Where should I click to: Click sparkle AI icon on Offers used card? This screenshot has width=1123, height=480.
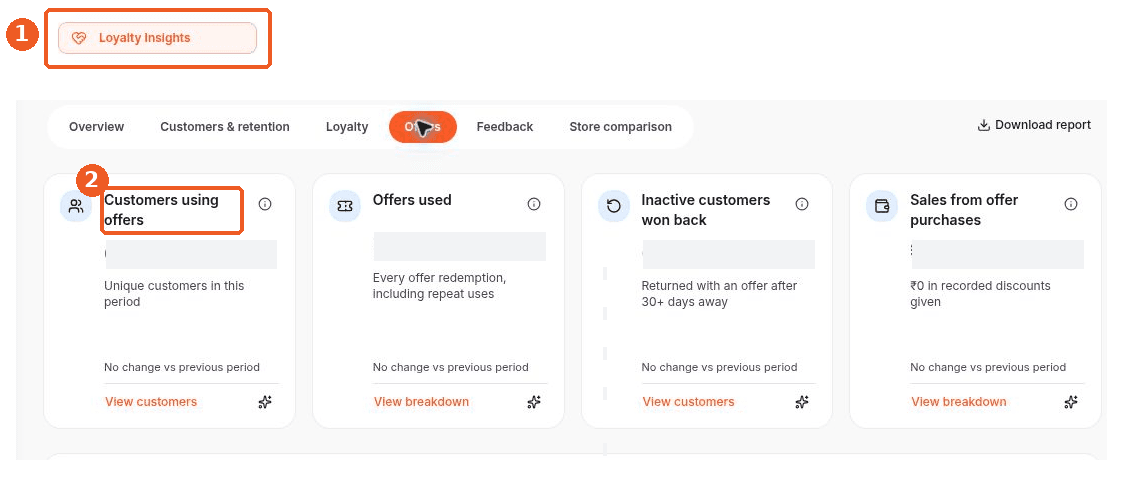(x=534, y=402)
